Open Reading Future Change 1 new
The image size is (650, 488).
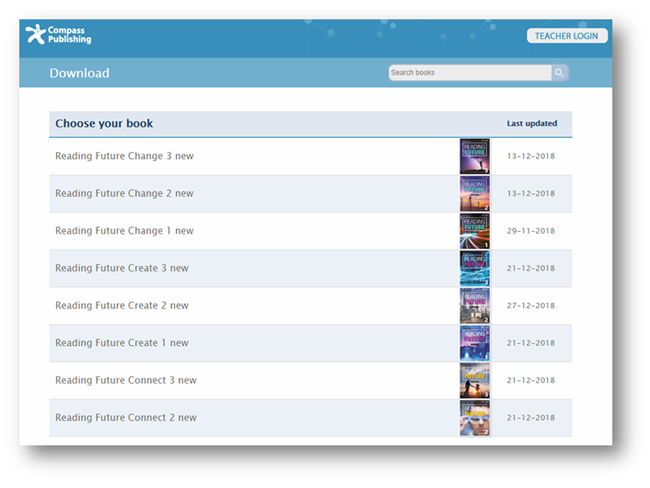click(124, 231)
